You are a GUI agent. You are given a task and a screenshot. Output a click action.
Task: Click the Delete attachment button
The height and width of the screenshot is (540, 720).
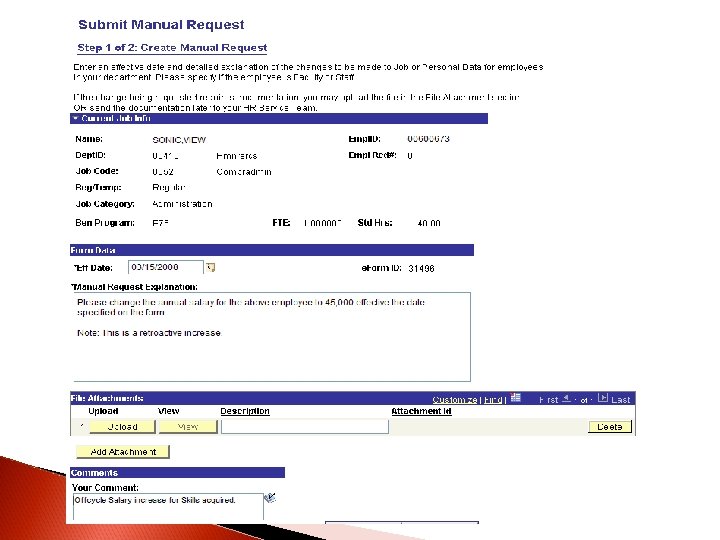[609, 427]
